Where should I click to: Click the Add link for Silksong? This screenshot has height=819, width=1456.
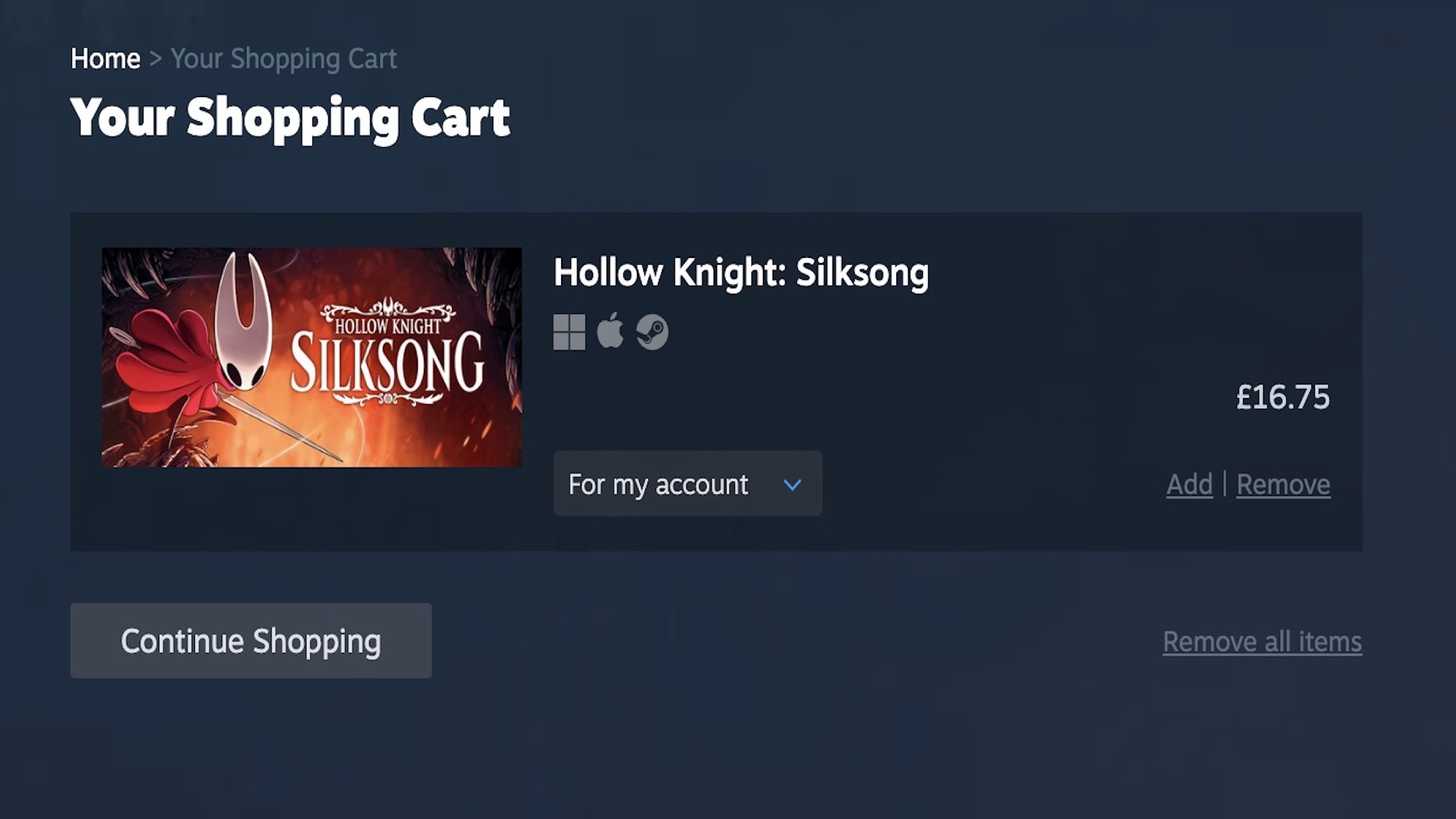tap(1189, 485)
